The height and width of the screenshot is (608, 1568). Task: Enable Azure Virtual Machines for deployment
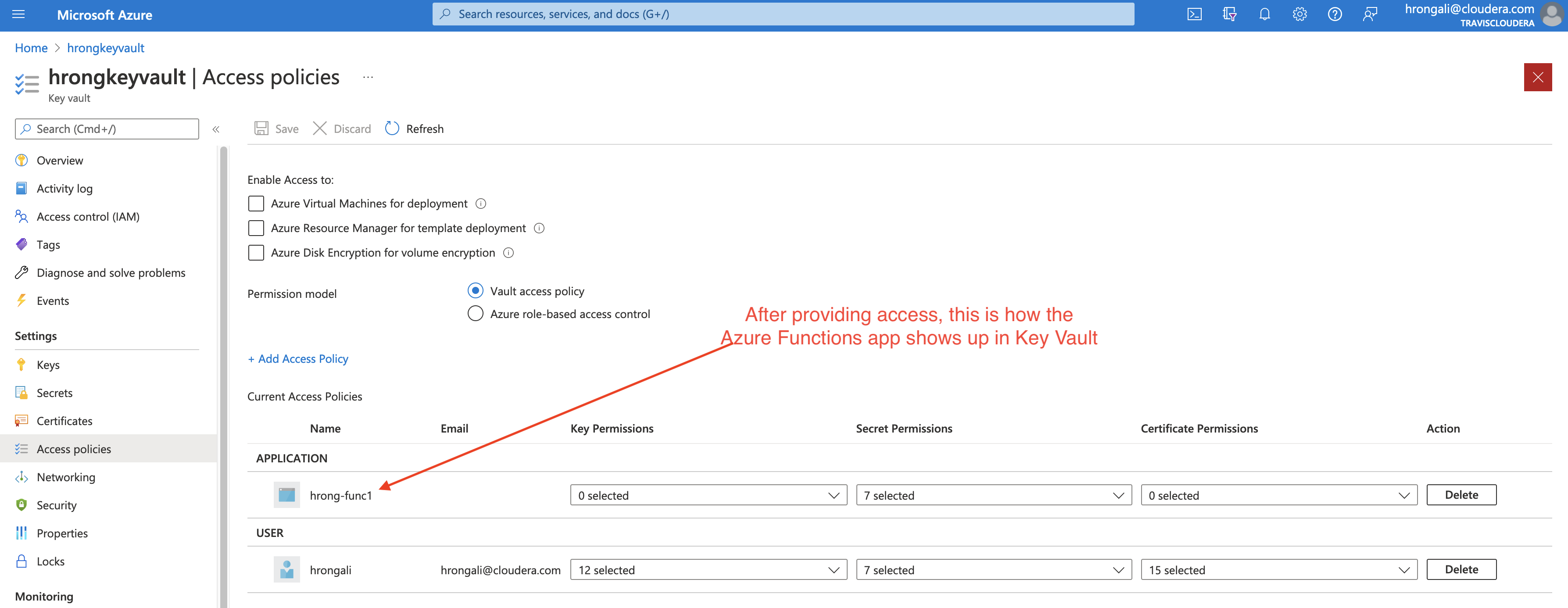(x=256, y=203)
